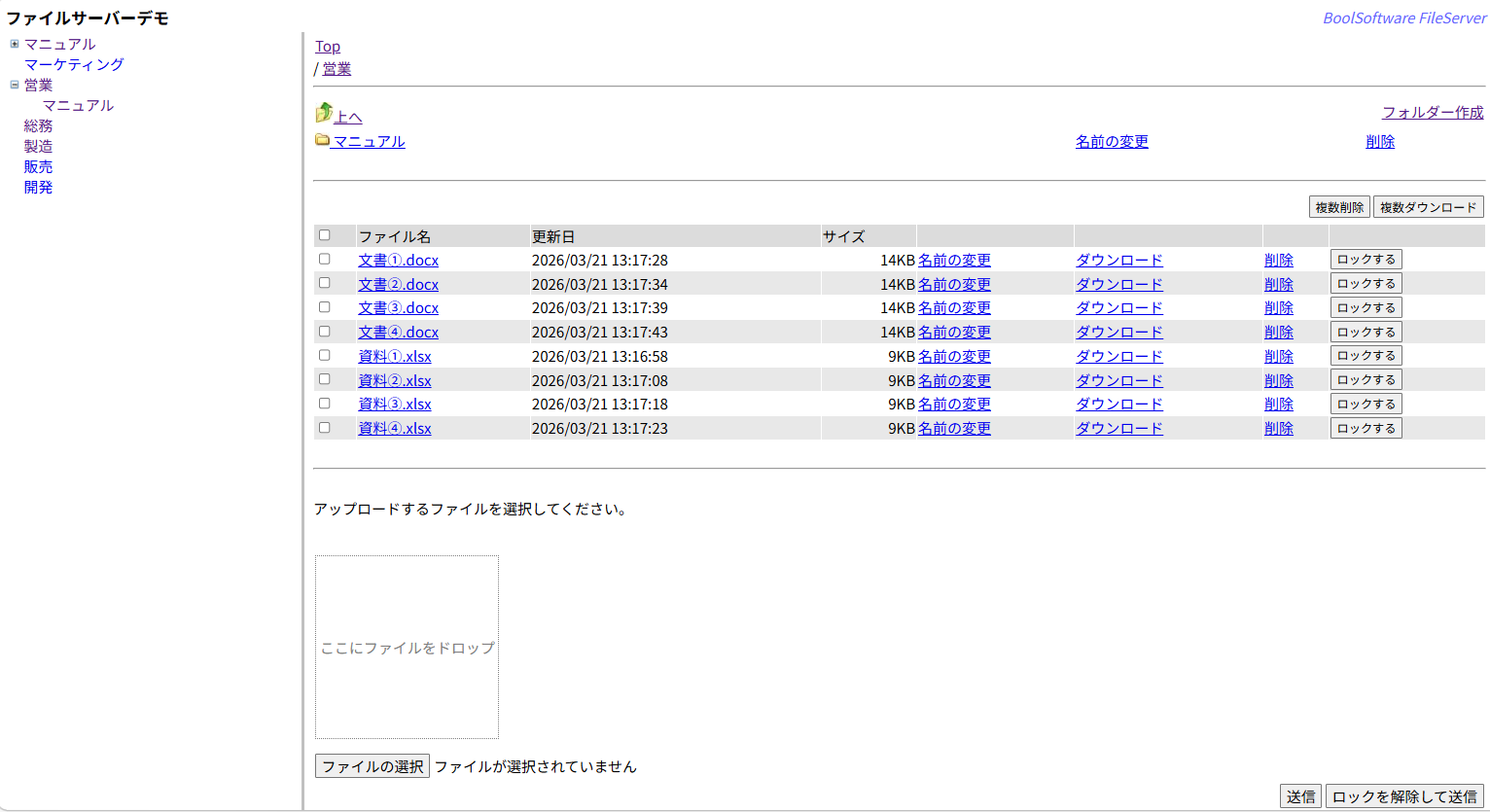Click the file drop zone area
Screen dimensions: 1490x812
click(x=407, y=647)
